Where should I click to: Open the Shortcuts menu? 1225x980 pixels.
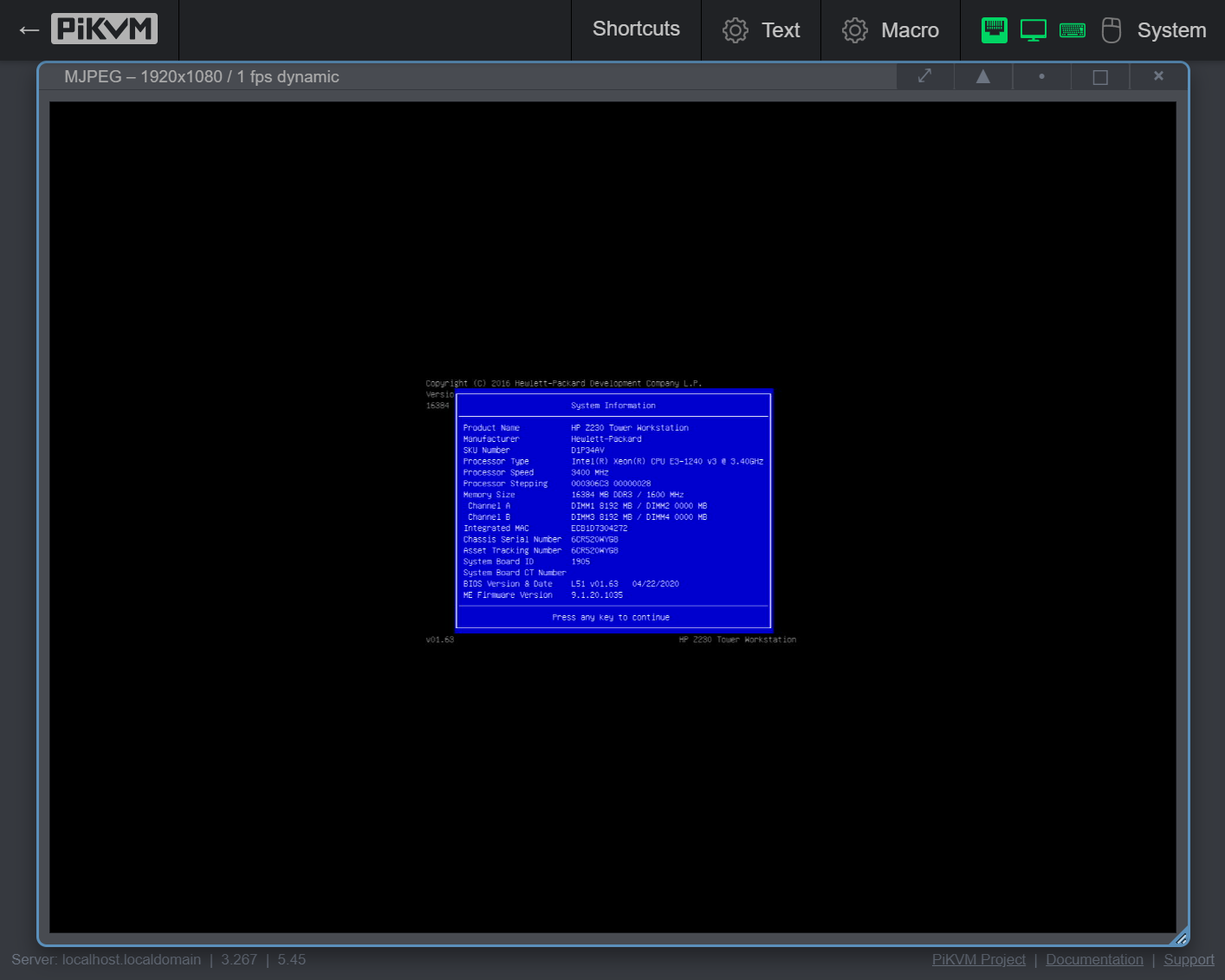coord(636,29)
